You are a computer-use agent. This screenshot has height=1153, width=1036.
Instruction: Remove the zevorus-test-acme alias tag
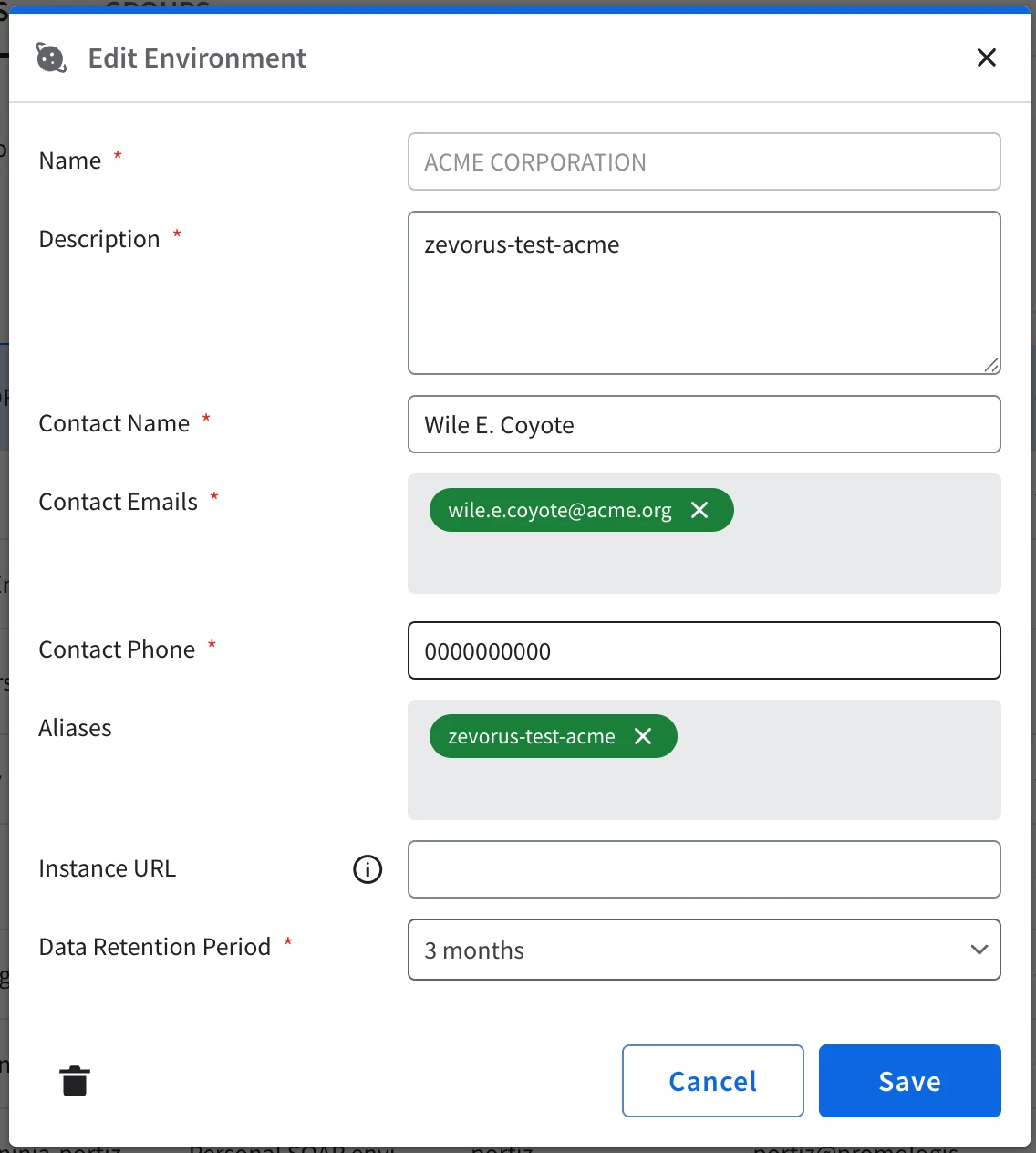click(x=643, y=736)
